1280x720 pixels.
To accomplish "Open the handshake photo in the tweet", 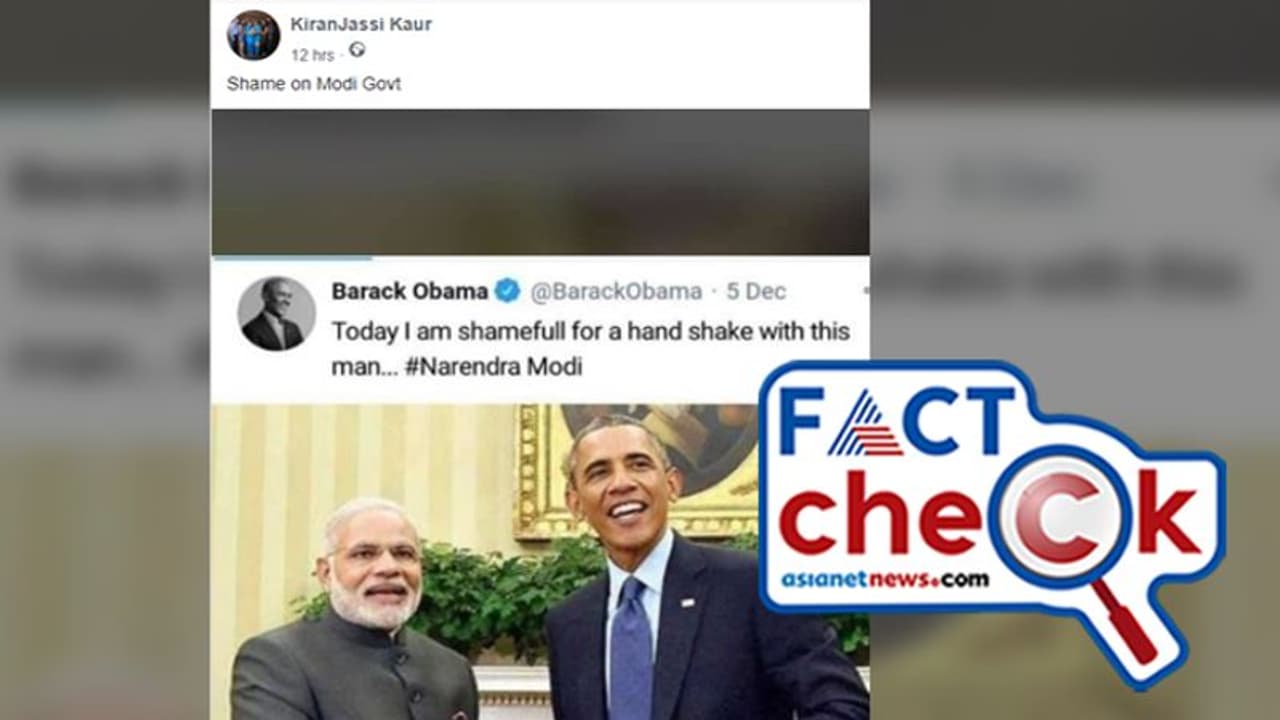I will tap(540, 562).
